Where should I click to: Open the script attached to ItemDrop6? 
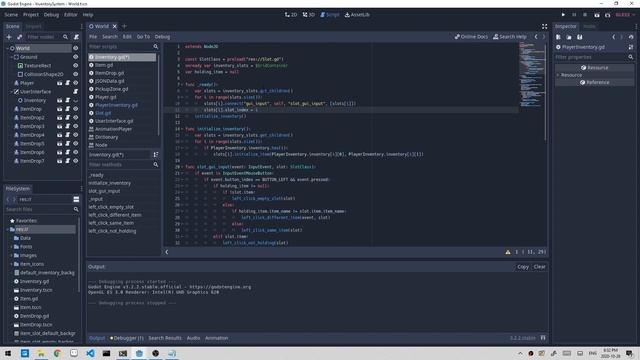click(68, 152)
